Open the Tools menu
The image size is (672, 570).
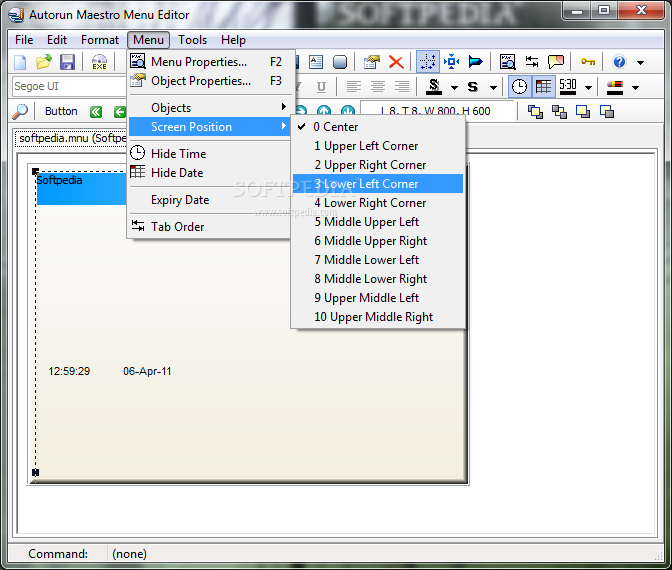pyautogui.click(x=192, y=40)
